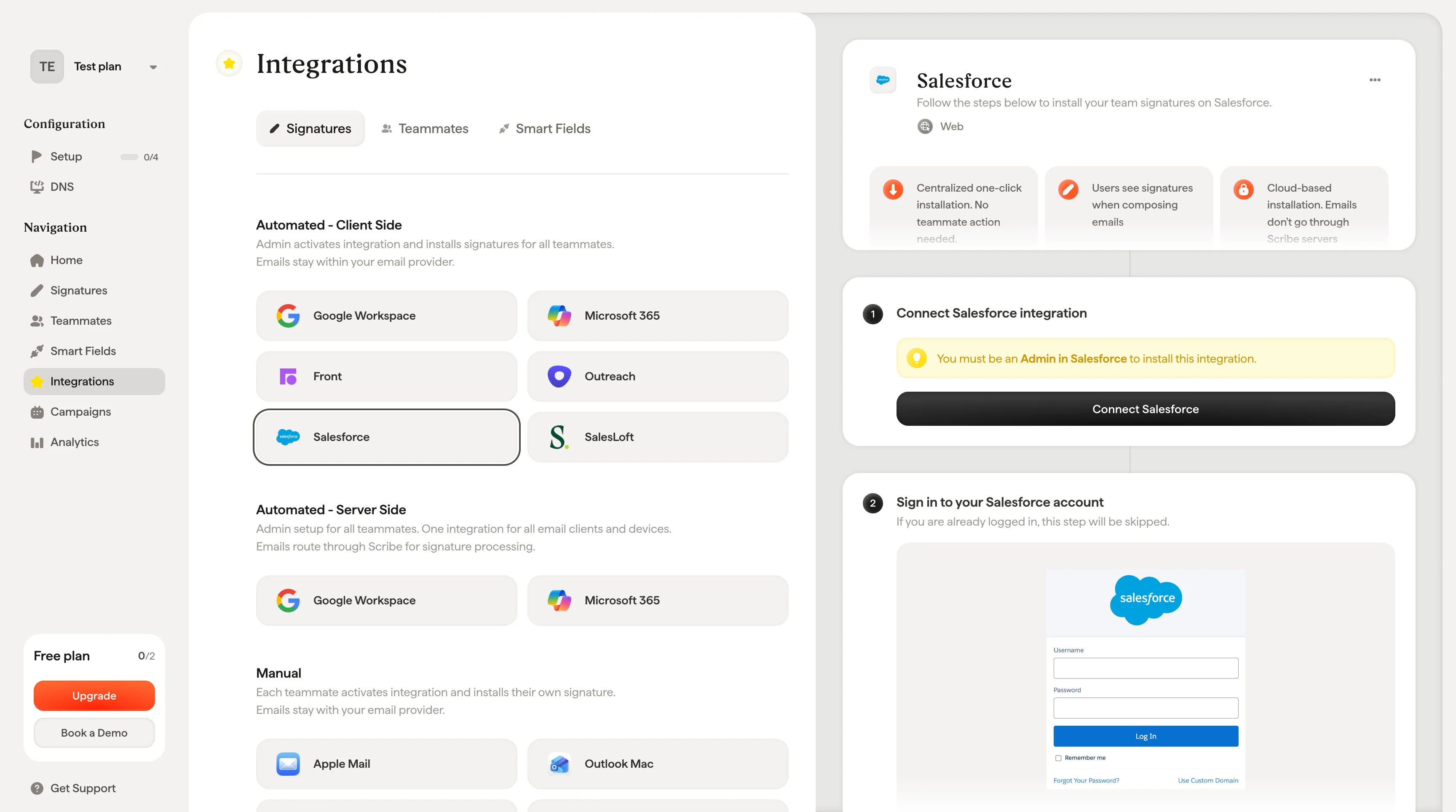Click the Apple Mail envelope icon
1456x812 pixels.
tap(288, 764)
